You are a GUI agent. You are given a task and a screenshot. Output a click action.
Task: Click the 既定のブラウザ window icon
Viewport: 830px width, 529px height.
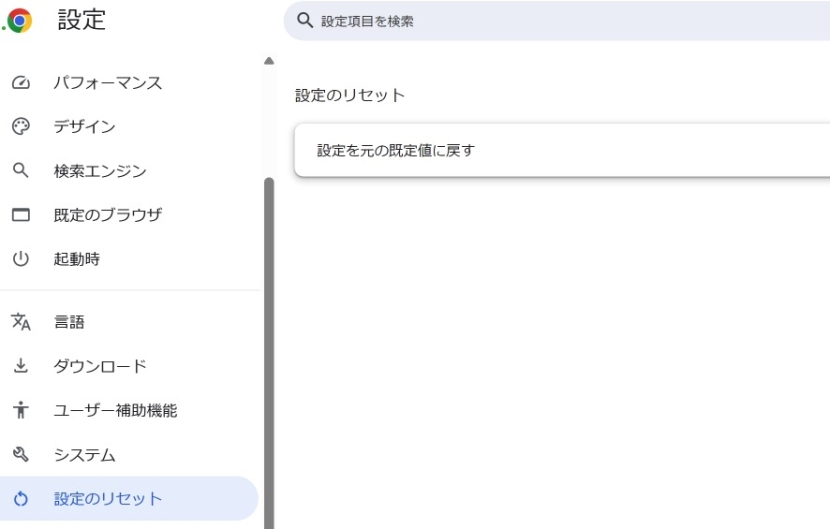pyautogui.click(x=19, y=215)
